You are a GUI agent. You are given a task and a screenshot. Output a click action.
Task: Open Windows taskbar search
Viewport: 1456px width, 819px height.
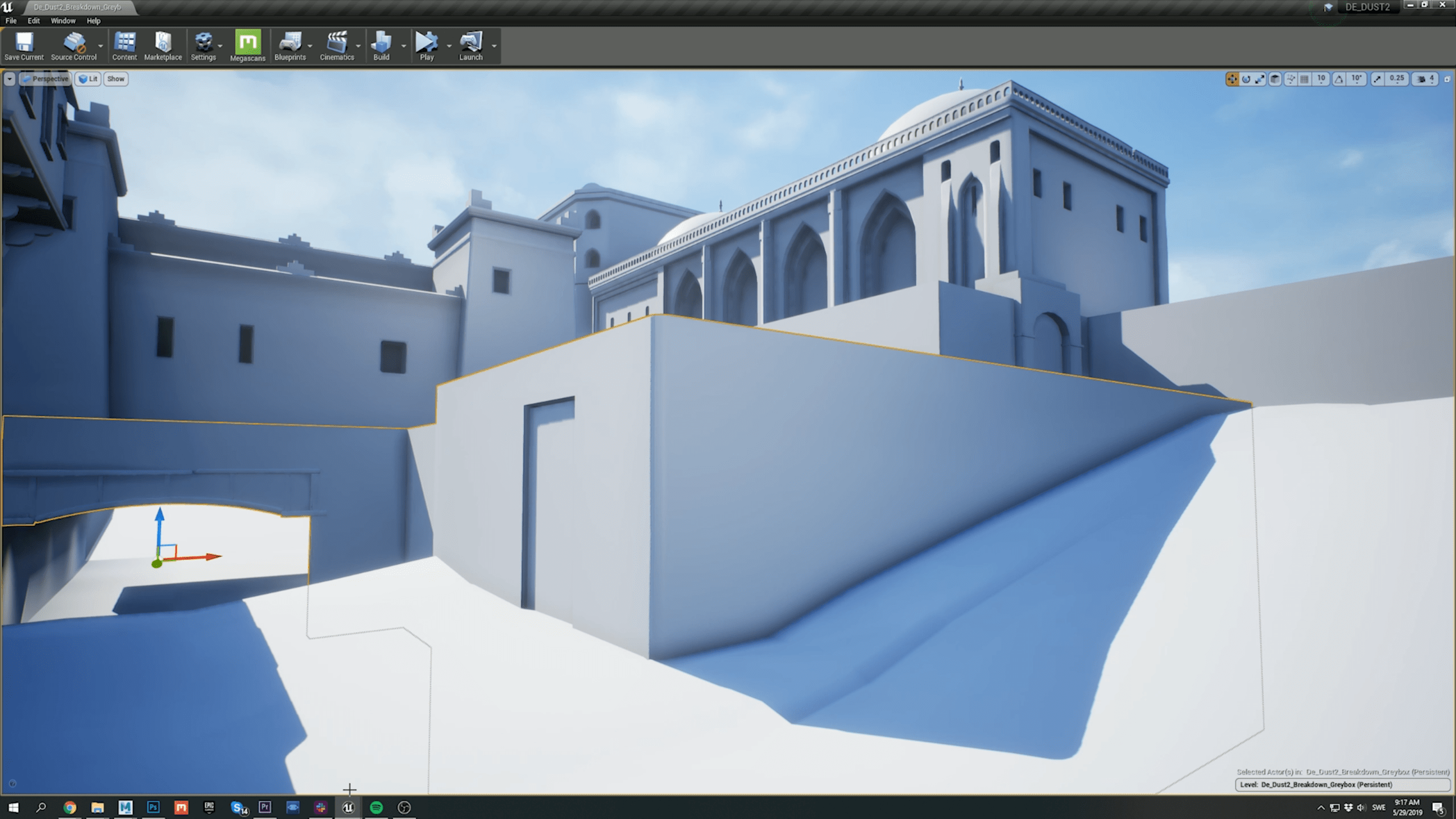pyautogui.click(x=41, y=807)
